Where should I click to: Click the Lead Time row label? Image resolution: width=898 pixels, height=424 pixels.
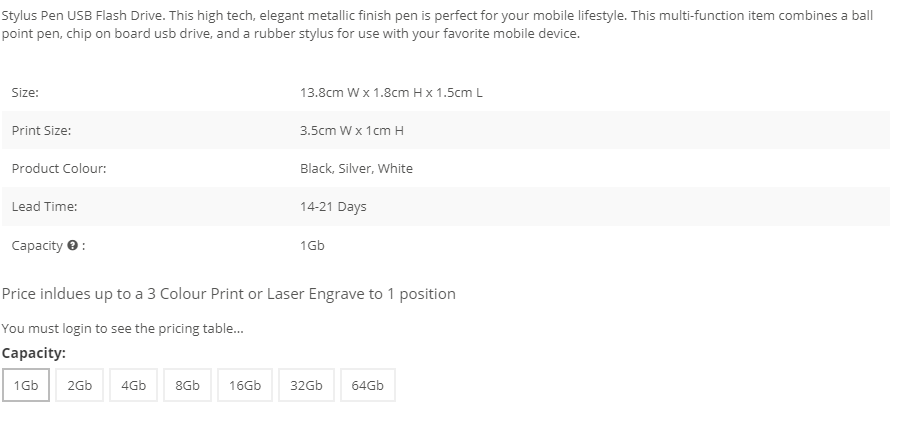(x=44, y=206)
